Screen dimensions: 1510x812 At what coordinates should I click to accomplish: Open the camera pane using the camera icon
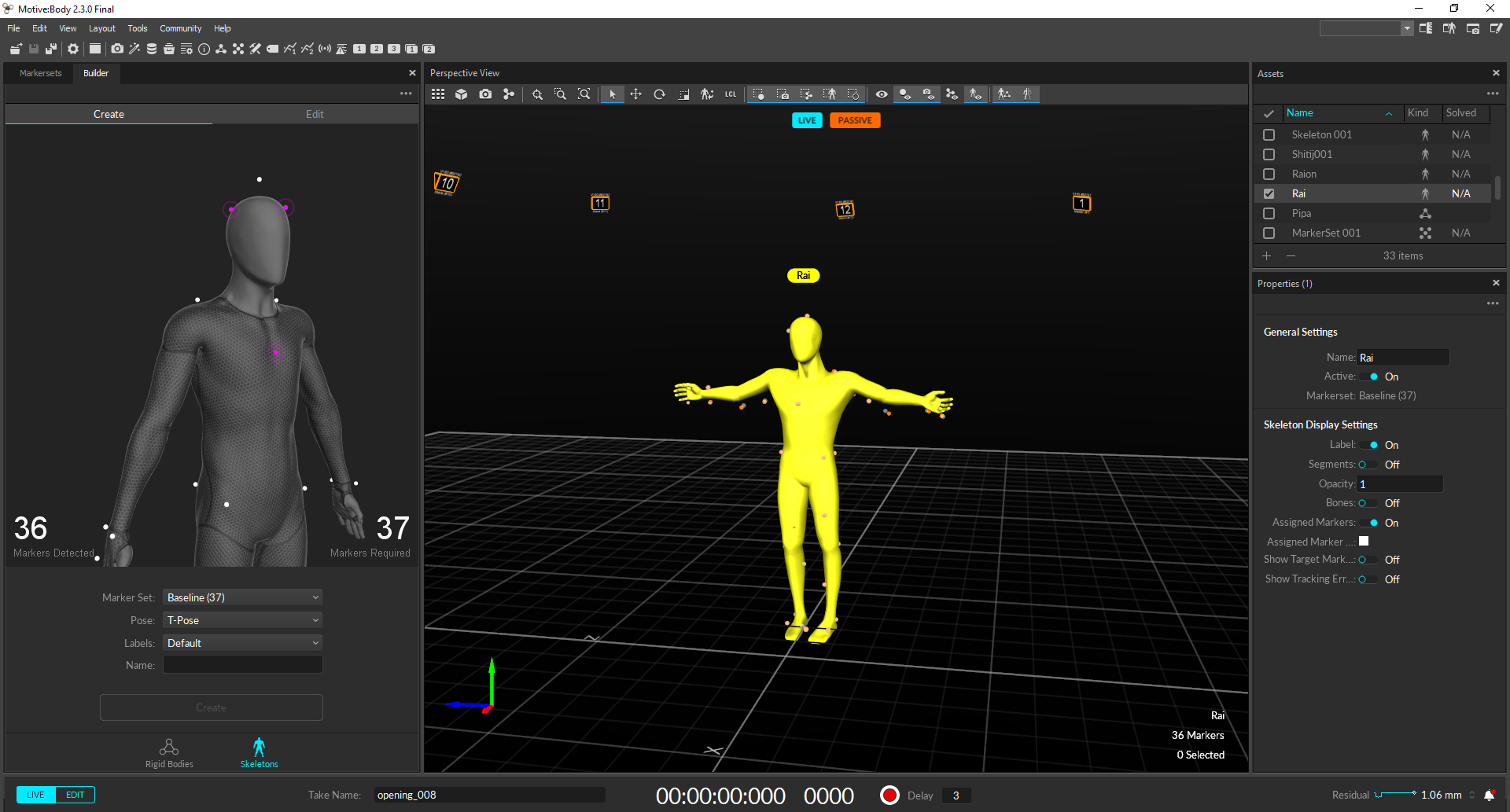click(x=117, y=49)
